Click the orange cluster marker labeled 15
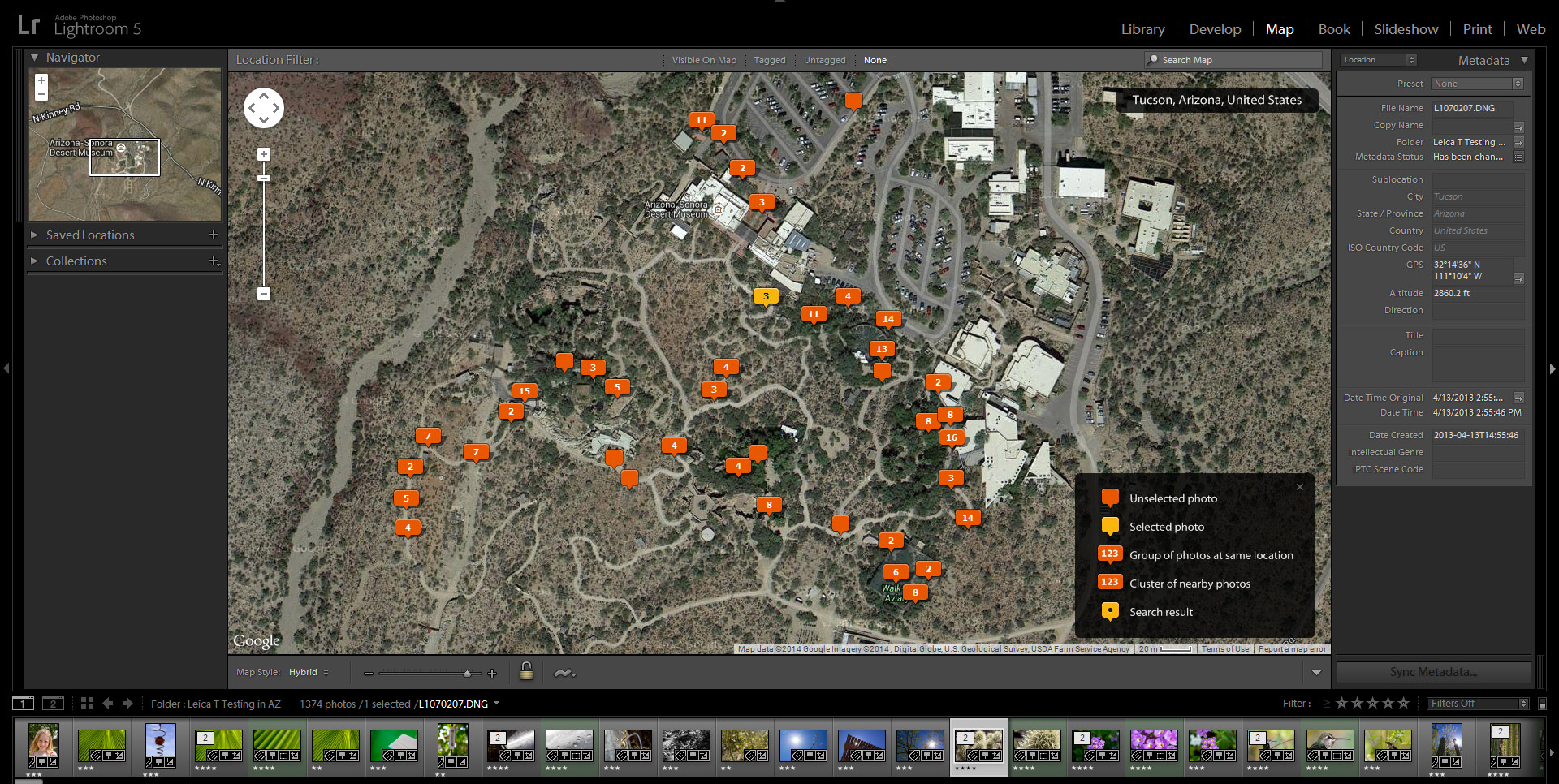 pos(525,392)
